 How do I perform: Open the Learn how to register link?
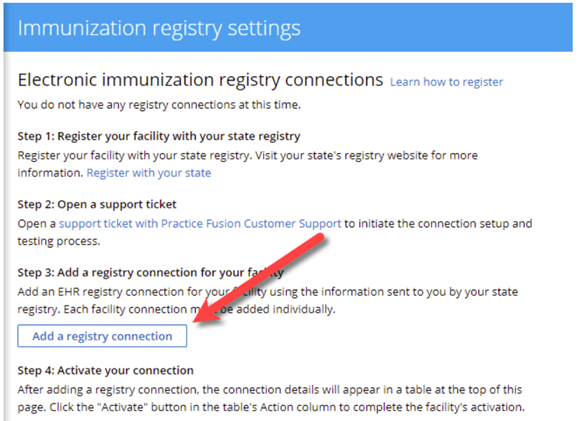tap(446, 82)
